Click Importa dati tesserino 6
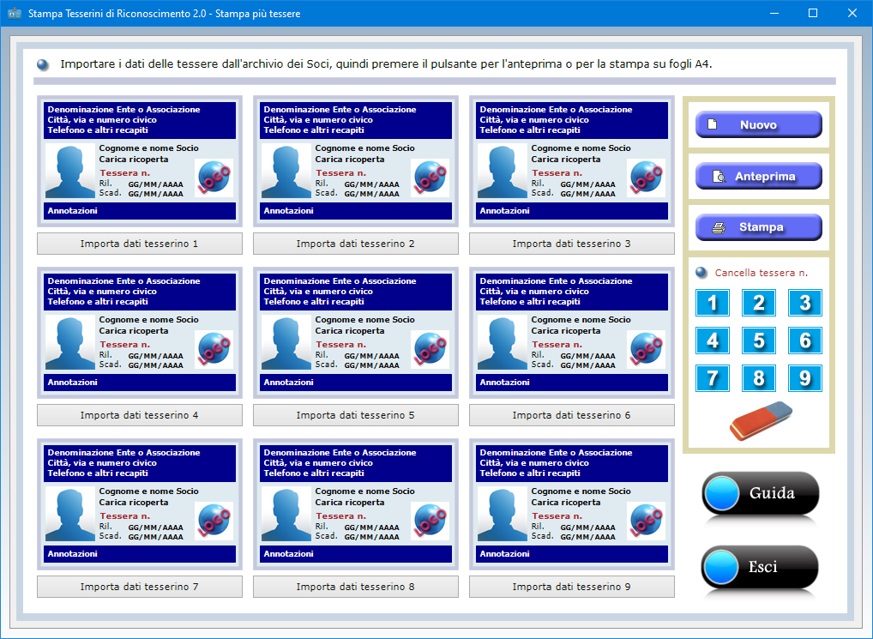This screenshot has width=873, height=639. (x=572, y=415)
